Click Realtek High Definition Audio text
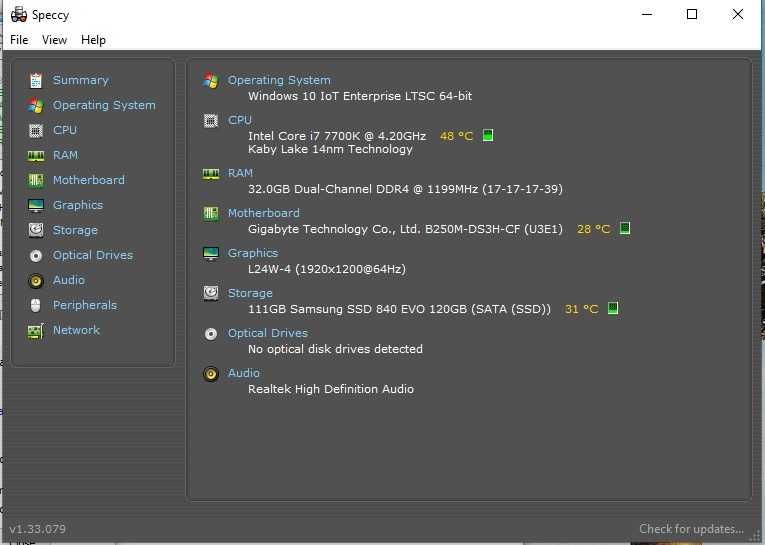 [331, 389]
